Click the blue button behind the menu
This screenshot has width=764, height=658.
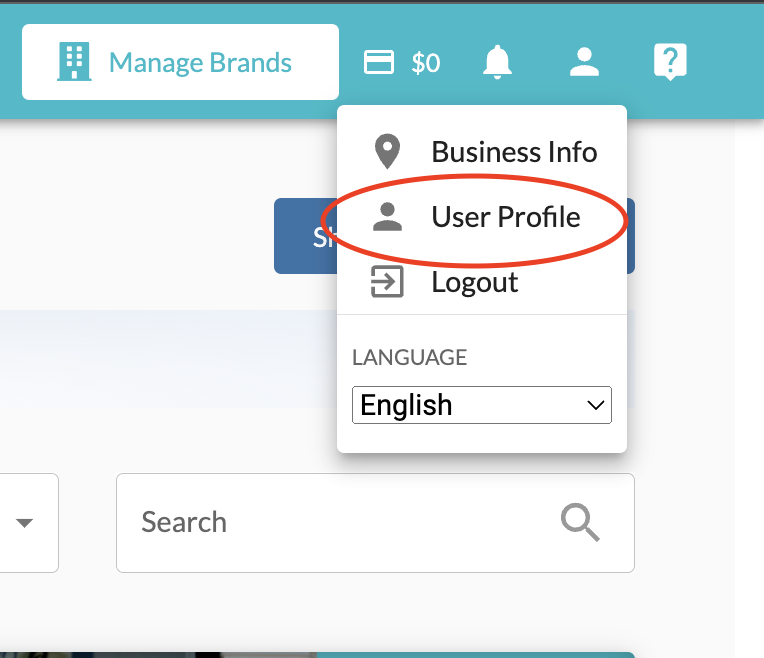(x=304, y=237)
